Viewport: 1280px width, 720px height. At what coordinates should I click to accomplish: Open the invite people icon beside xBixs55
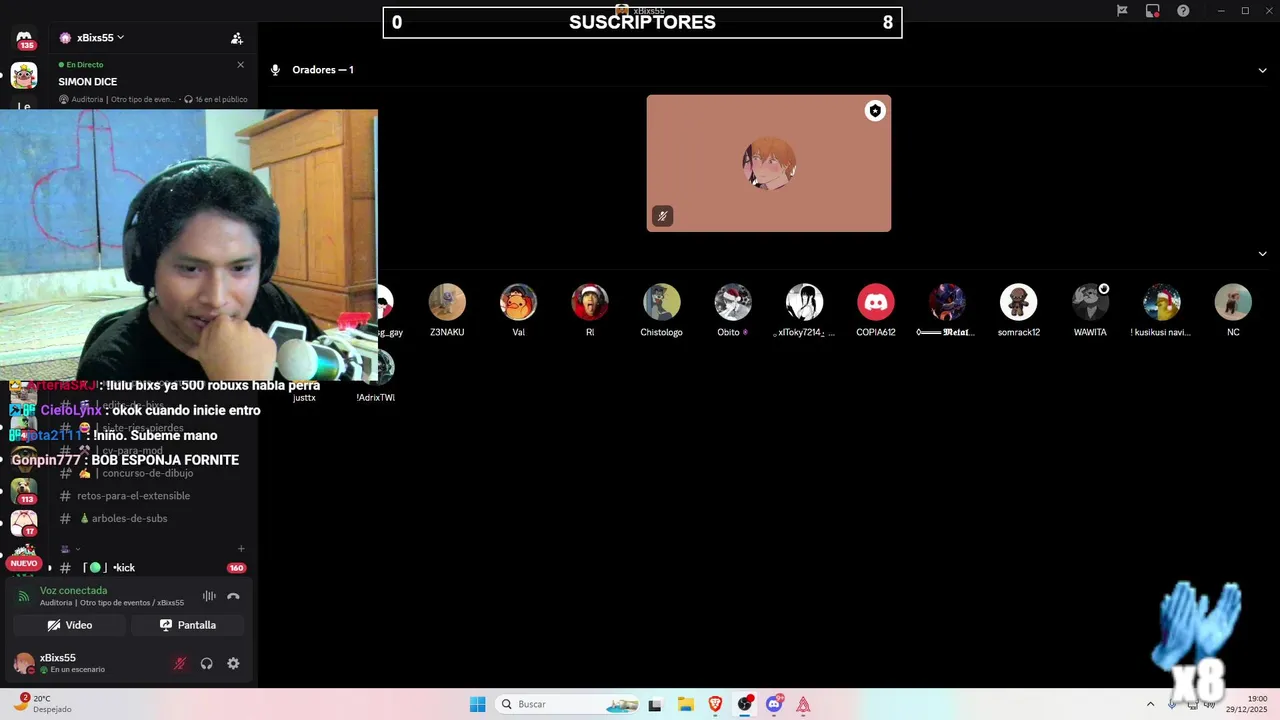click(x=237, y=38)
